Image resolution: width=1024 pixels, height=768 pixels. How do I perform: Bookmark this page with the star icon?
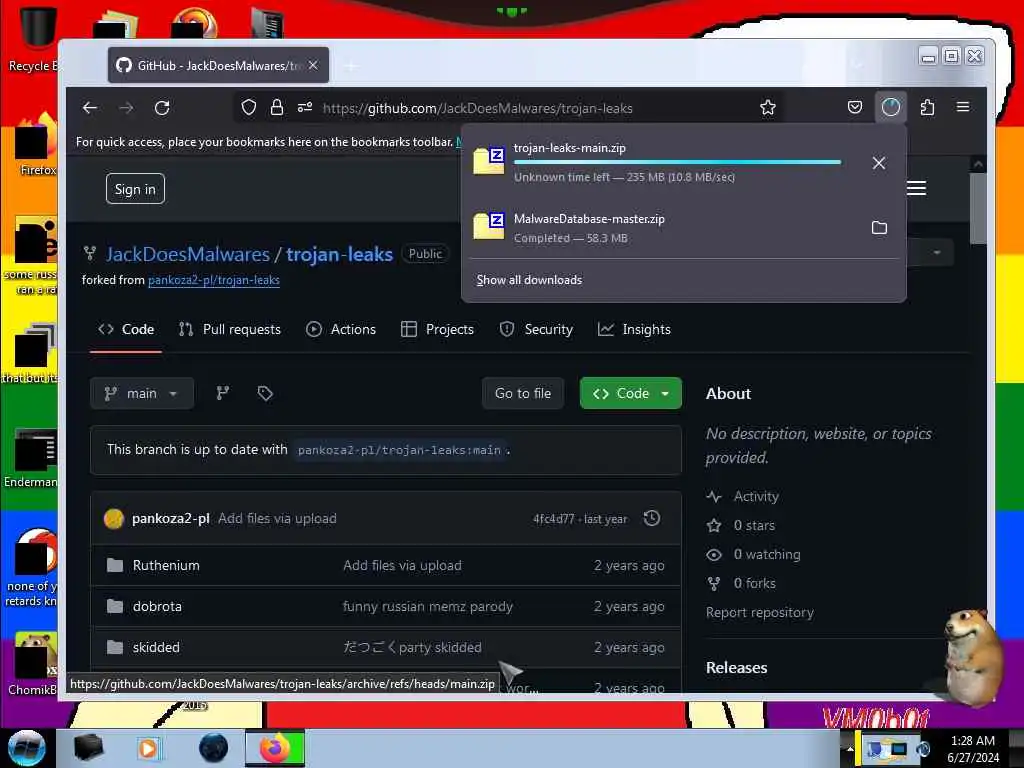coord(768,108)
